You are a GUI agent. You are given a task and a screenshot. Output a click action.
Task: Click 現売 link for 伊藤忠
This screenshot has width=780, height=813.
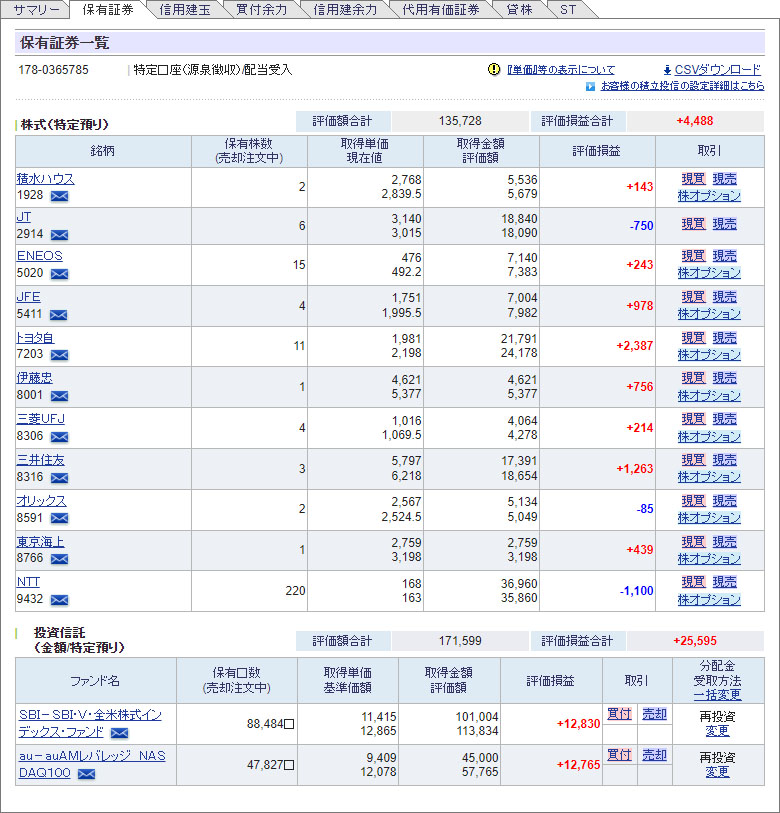(x=725, y=378)
